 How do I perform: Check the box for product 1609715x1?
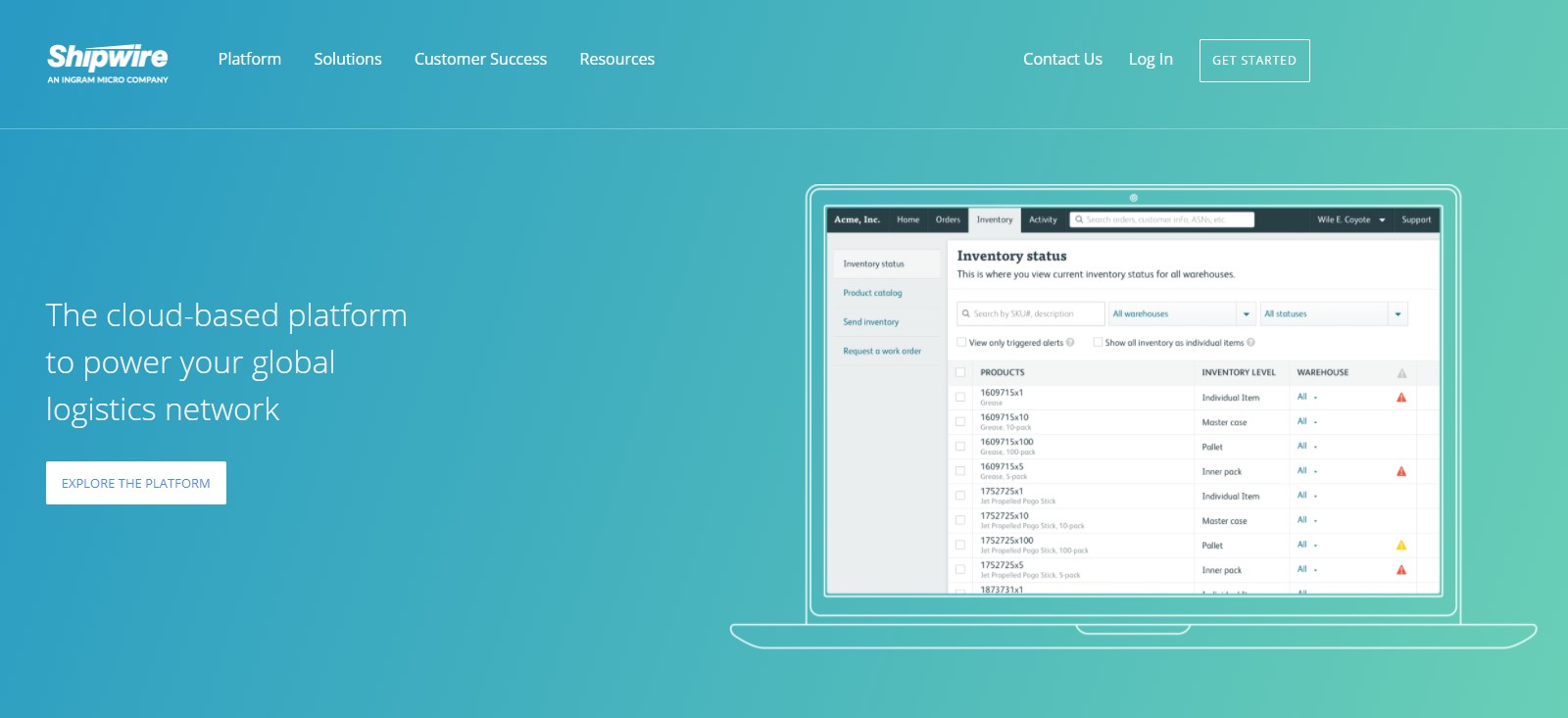[x=960, y=398]
